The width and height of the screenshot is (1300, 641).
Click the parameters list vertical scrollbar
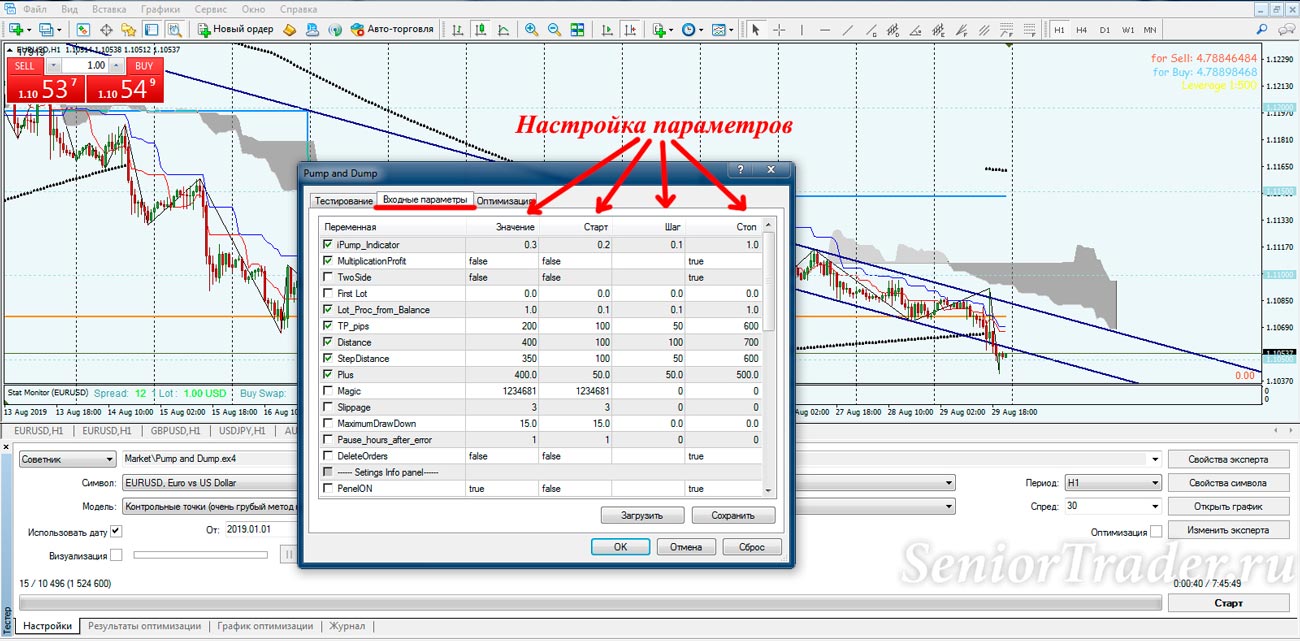click(x=769, y=357)
